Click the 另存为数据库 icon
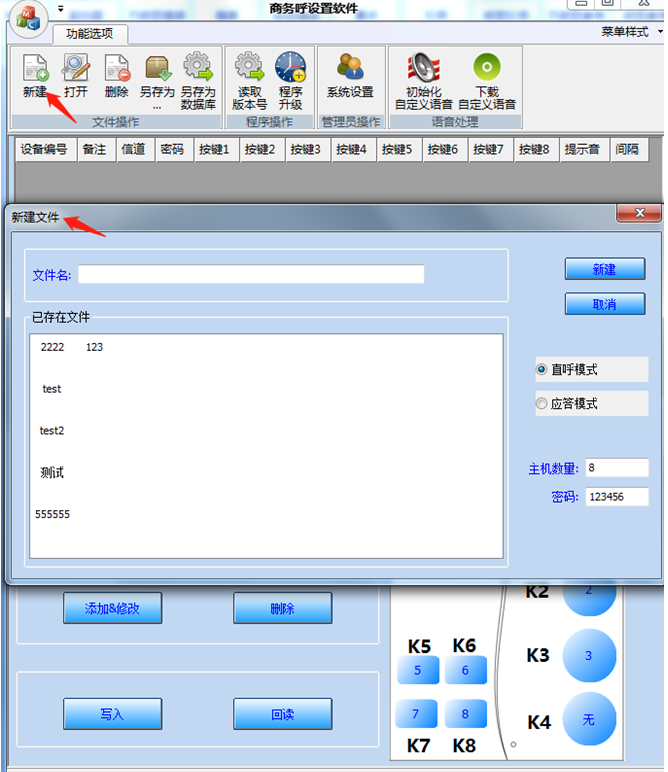Screen dimensions: 668x772 pos(198,69)
